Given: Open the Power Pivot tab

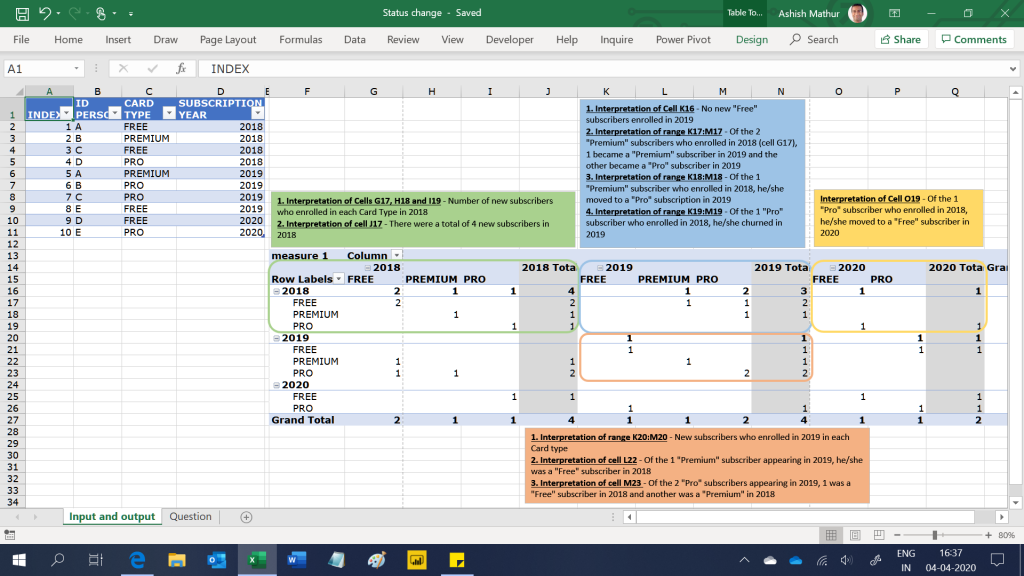Looking at the screenshot, I should 683,39.
